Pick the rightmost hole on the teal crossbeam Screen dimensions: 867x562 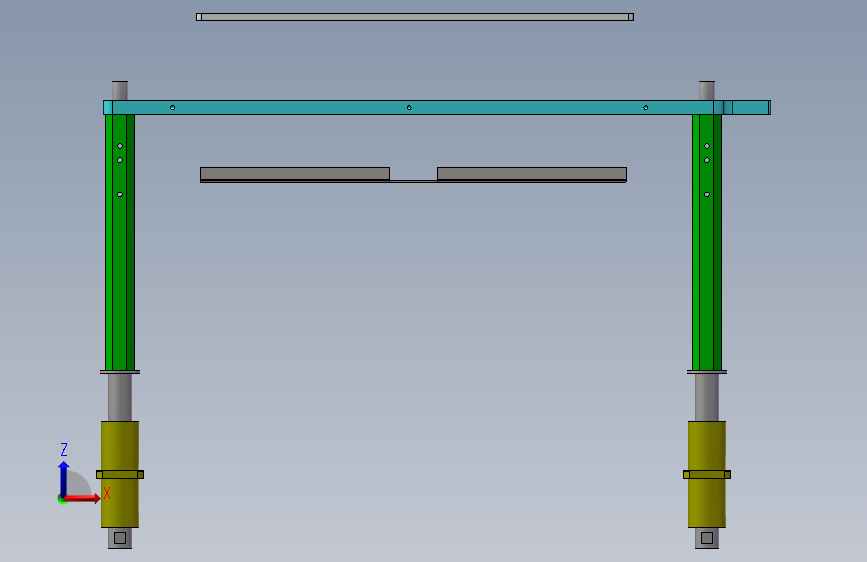[x=646, y=107]
